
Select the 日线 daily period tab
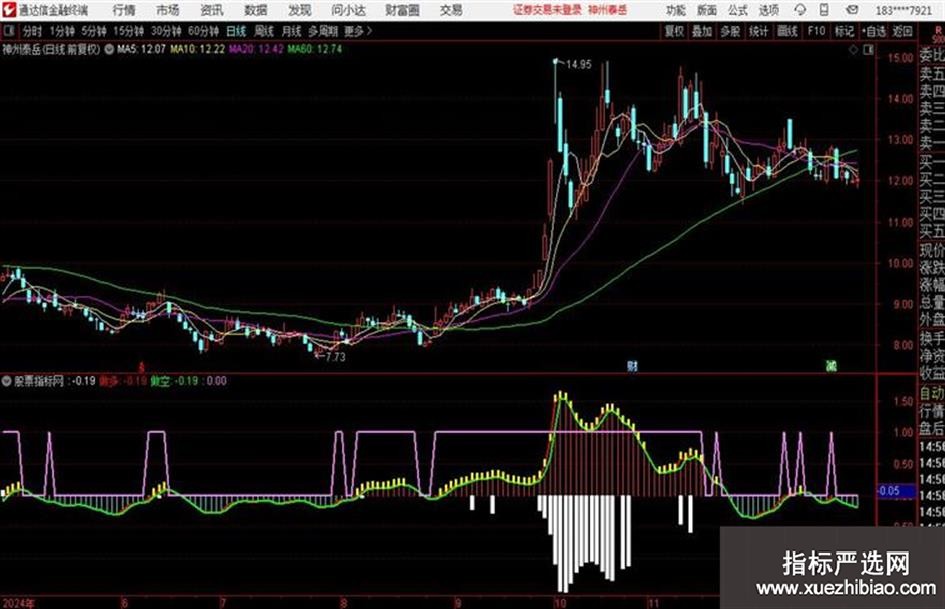click(236, 31)
